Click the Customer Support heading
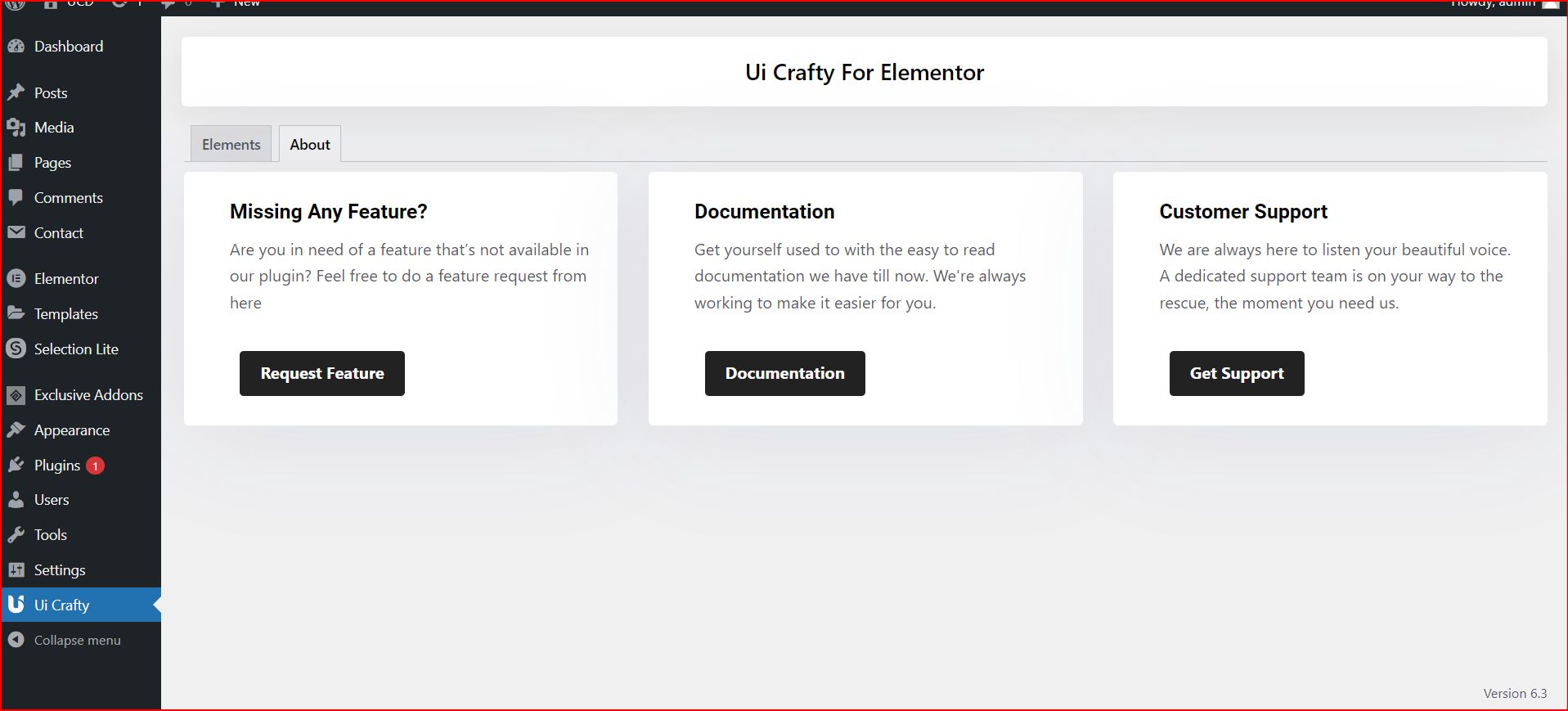The image size is (1568, 711). point(1243,212)
